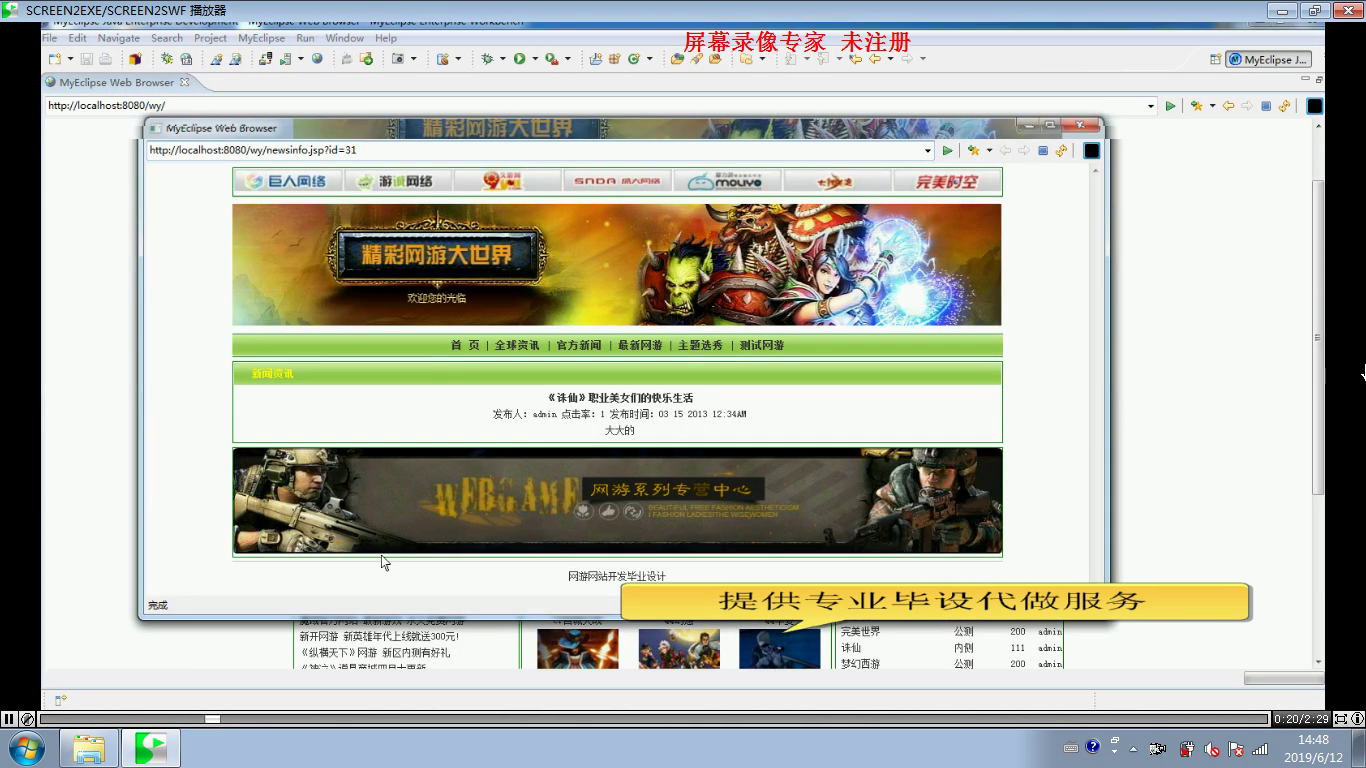This screenshot has width=1366, height=768.
Task: Click the 新开网游 新英雄年代 news link
Action: [x=379, y=636]
